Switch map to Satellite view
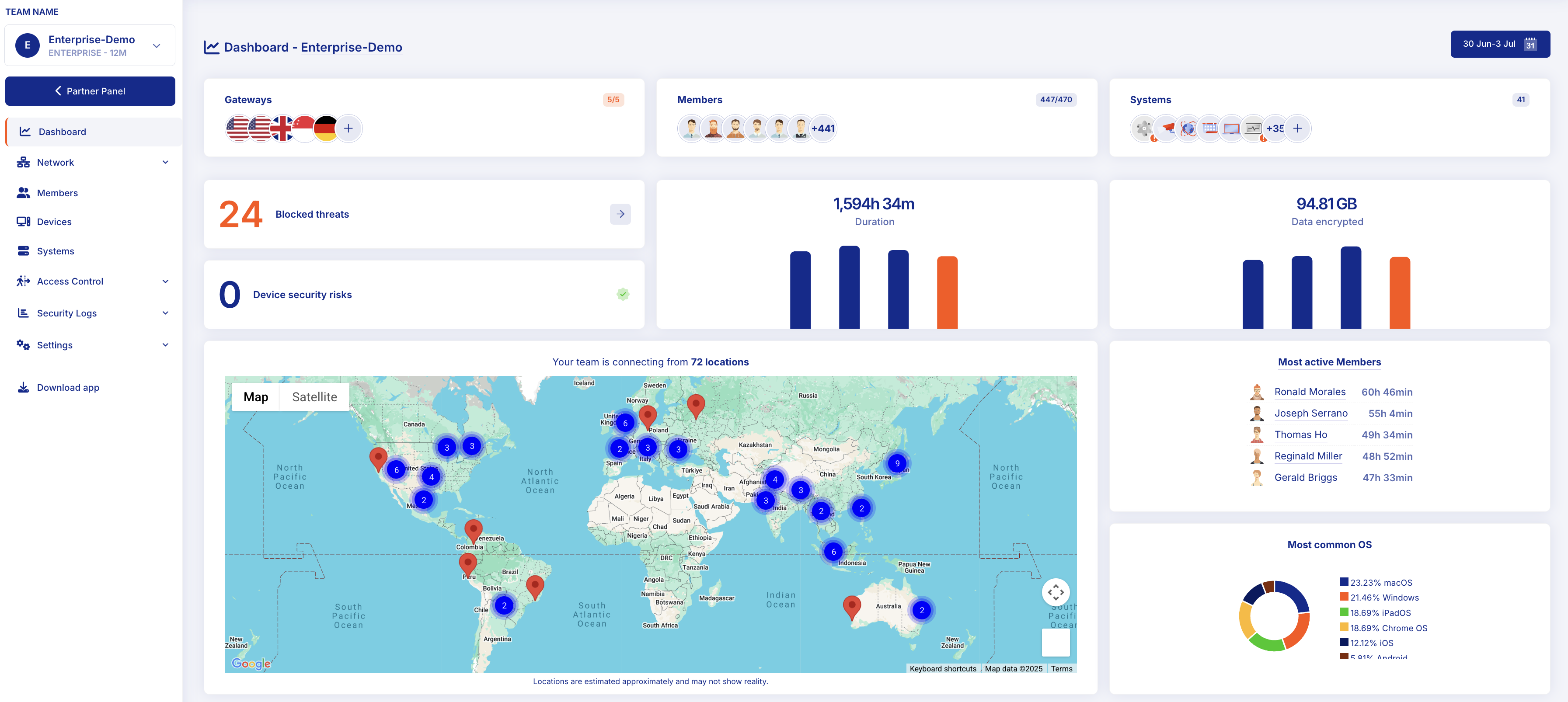 314,397
